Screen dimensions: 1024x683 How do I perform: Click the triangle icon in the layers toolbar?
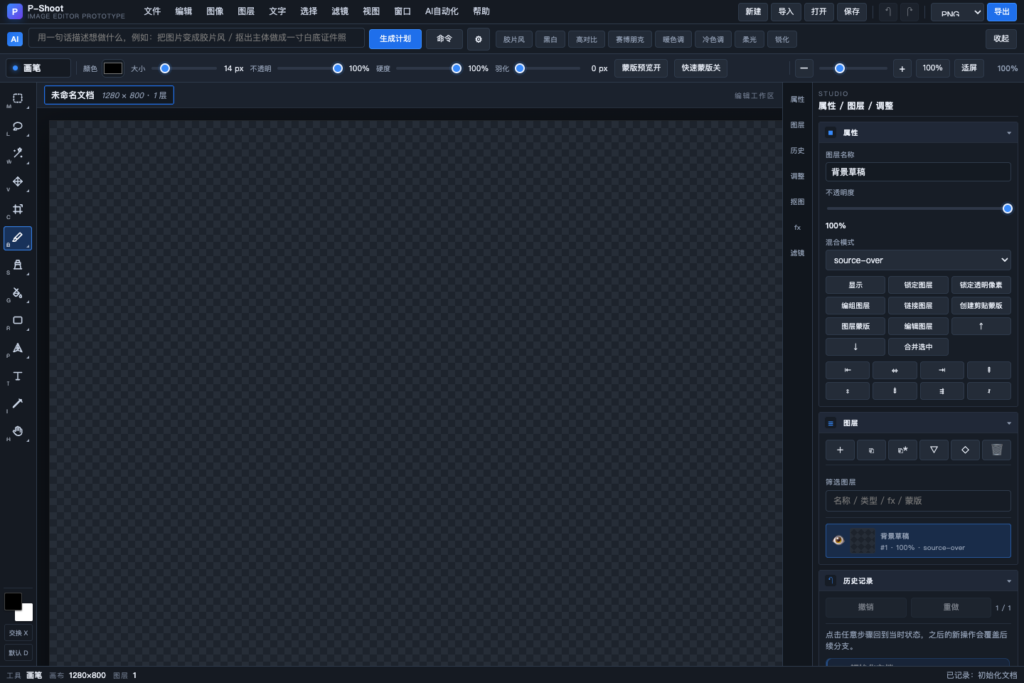click(x=934, y=450)
